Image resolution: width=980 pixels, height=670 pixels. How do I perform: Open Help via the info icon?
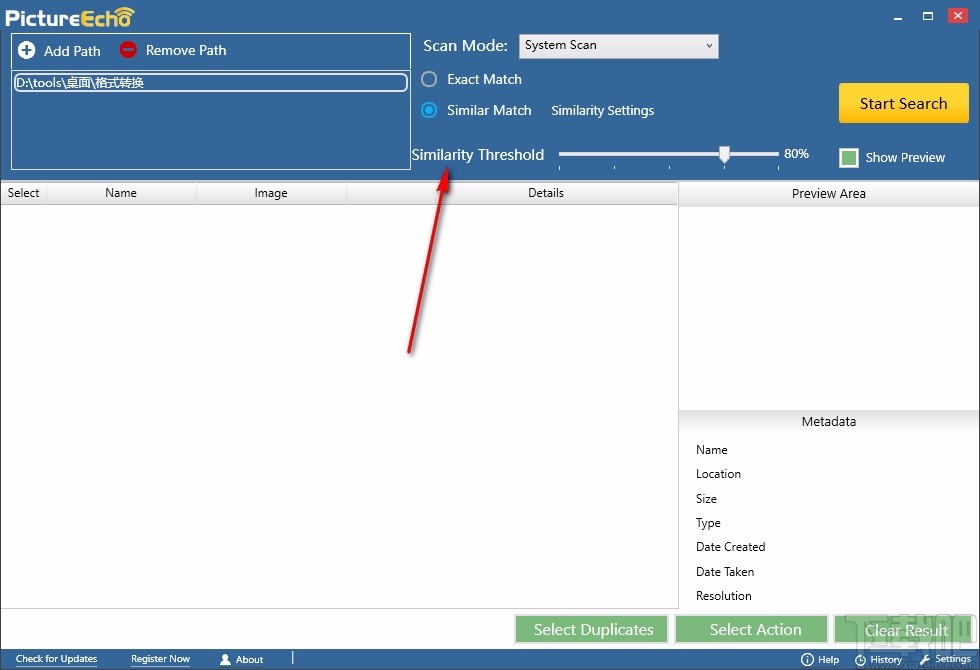(807, 659)
